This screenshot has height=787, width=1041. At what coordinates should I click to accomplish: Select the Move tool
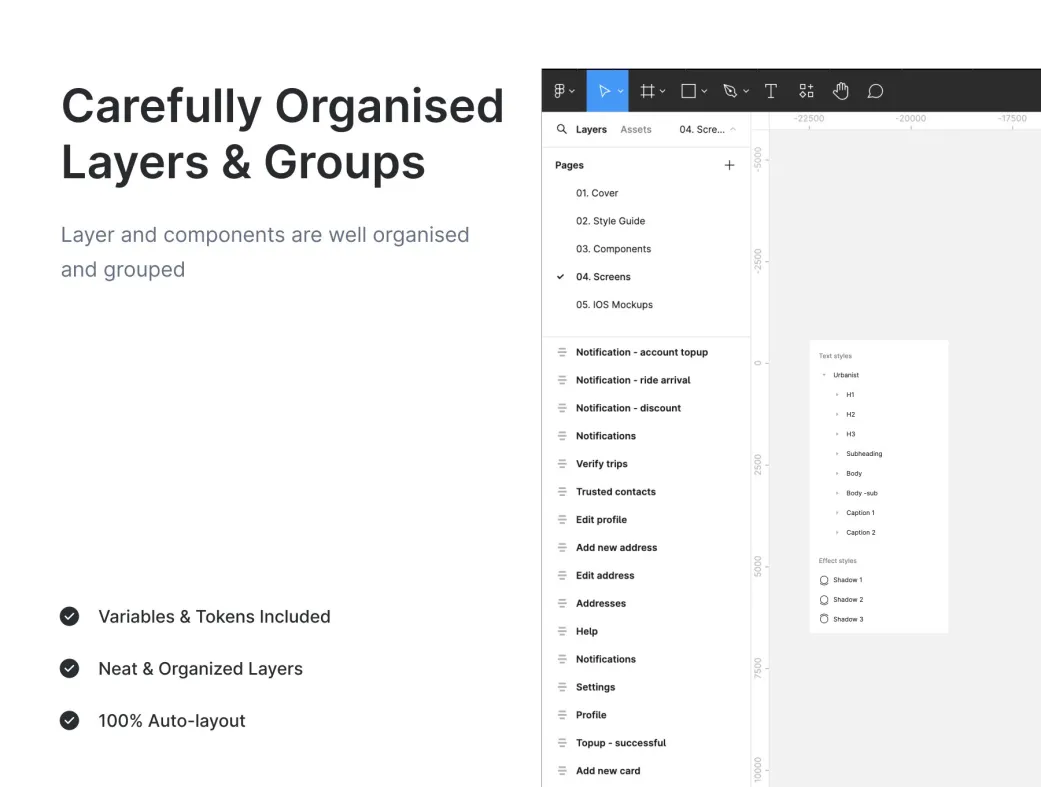point(603,91)
